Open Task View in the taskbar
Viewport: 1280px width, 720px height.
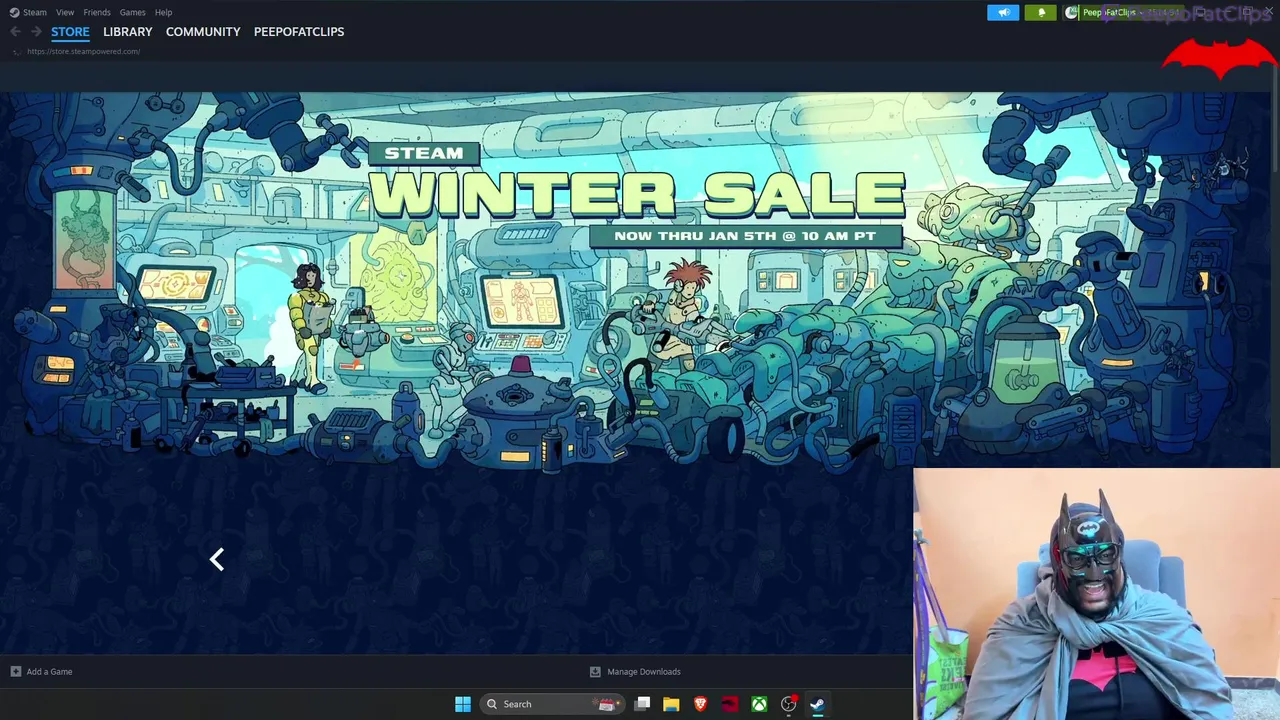click(x=643, y=704)
